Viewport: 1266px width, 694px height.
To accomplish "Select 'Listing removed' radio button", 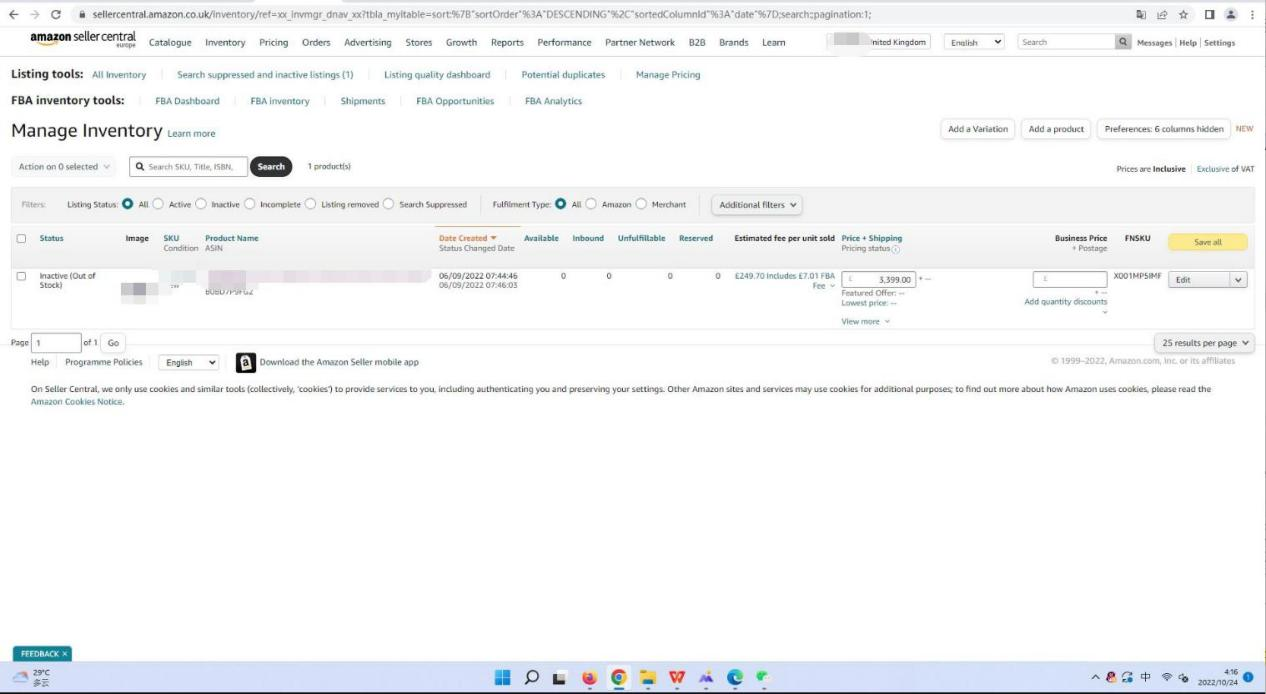I will point(311,204).
